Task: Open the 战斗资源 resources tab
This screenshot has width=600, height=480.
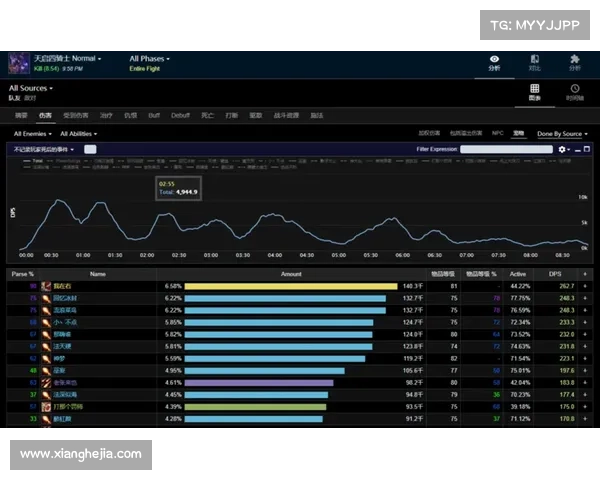Action: 286,115
